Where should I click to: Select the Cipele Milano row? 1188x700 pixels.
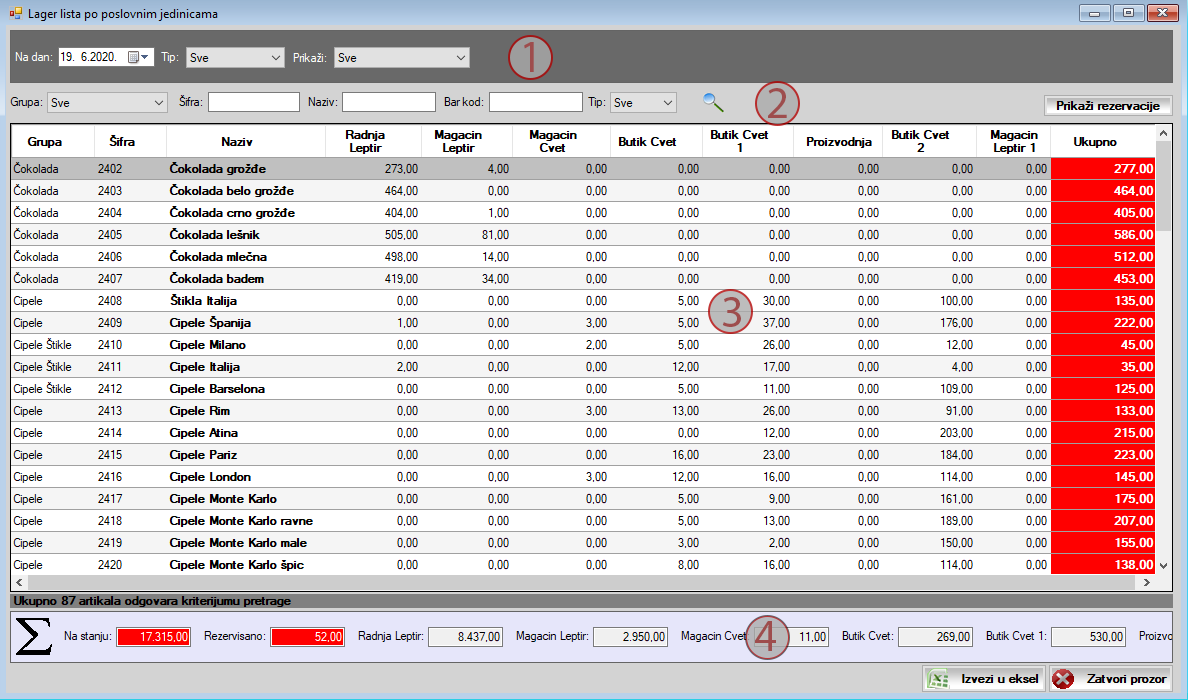[584, 345]
